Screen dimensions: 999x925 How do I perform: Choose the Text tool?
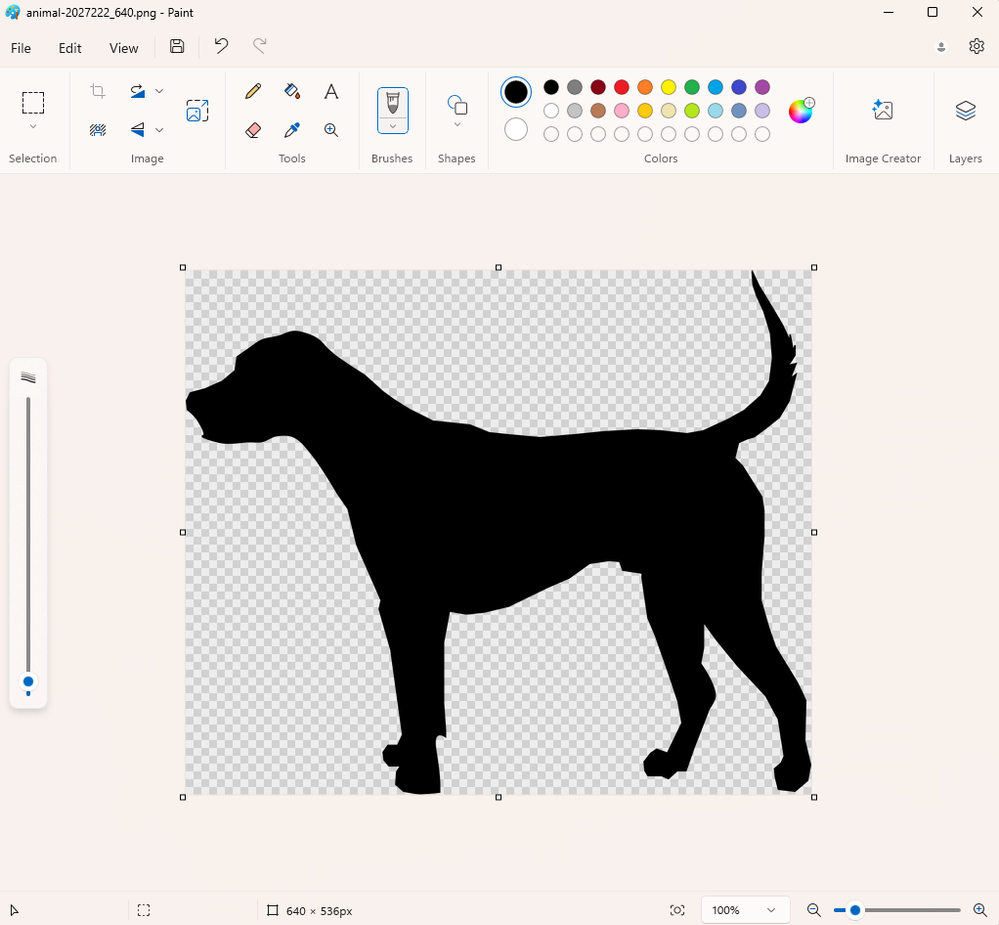[331, 92]
